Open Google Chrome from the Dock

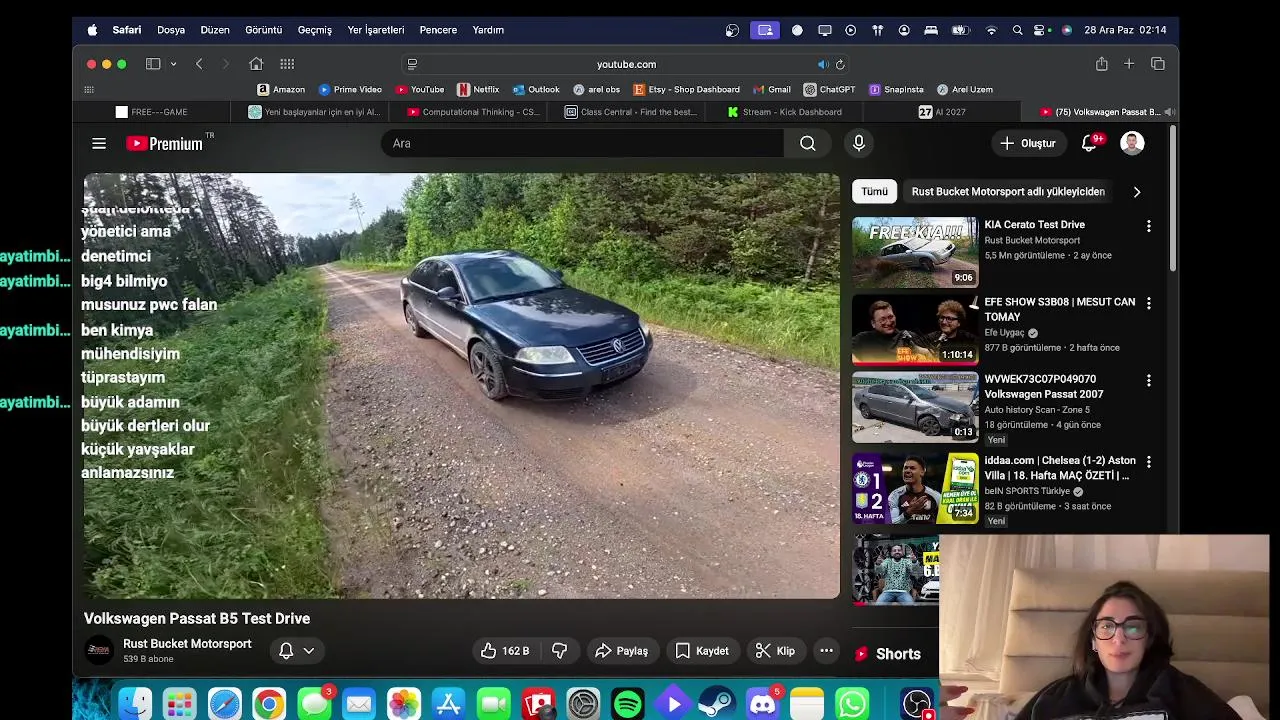[x=269, y=704]
